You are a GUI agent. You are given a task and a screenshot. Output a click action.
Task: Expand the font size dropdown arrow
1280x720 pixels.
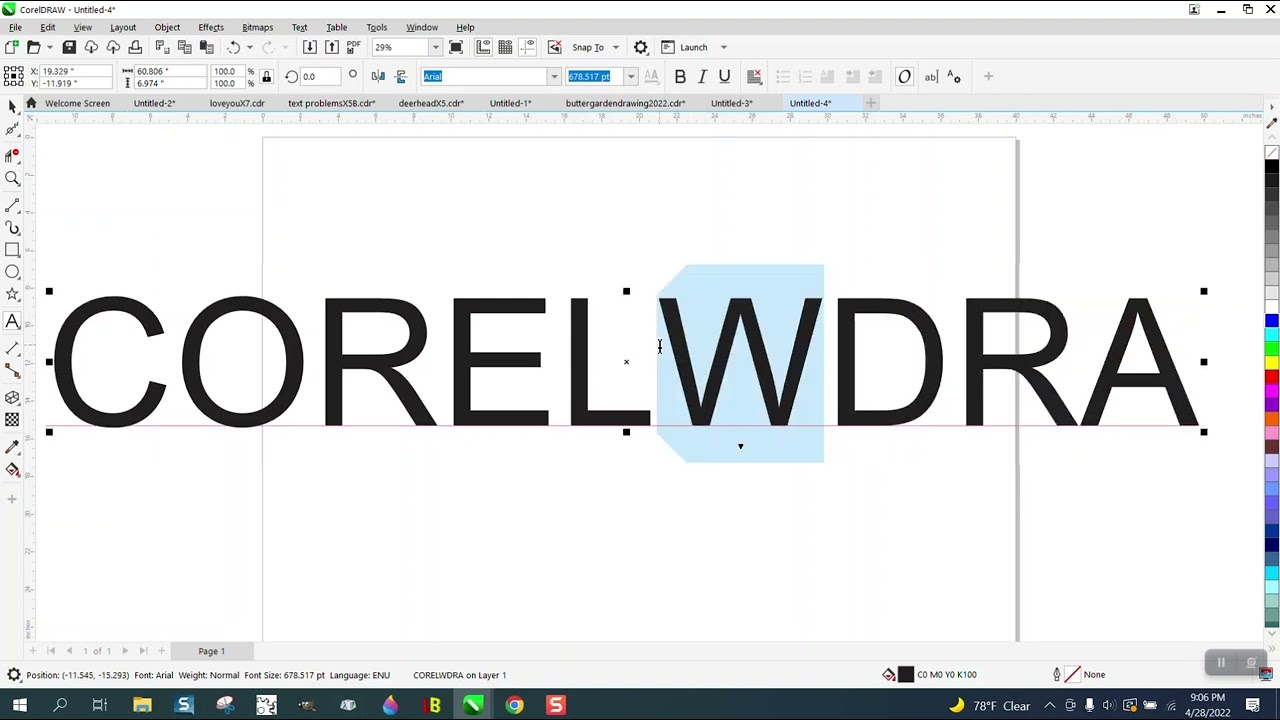pyautogui.click(x=631, y=76)
